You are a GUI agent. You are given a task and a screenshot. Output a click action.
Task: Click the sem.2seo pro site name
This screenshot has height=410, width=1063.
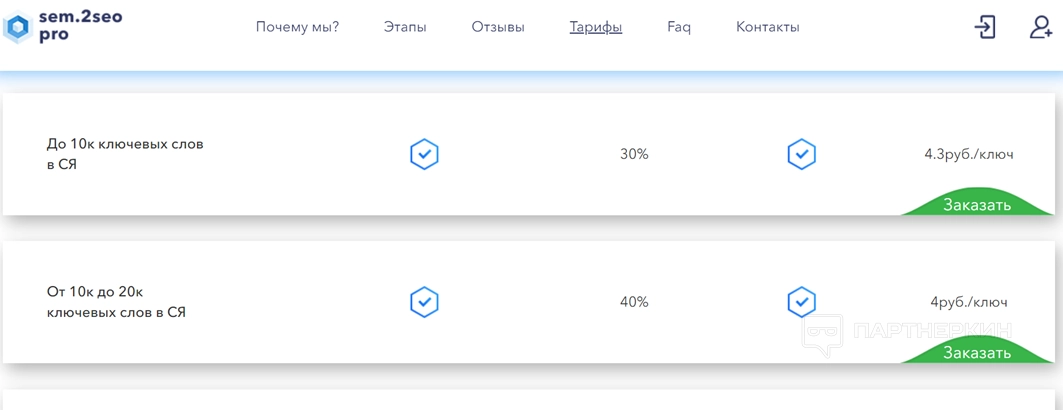(x=80, y=26)
